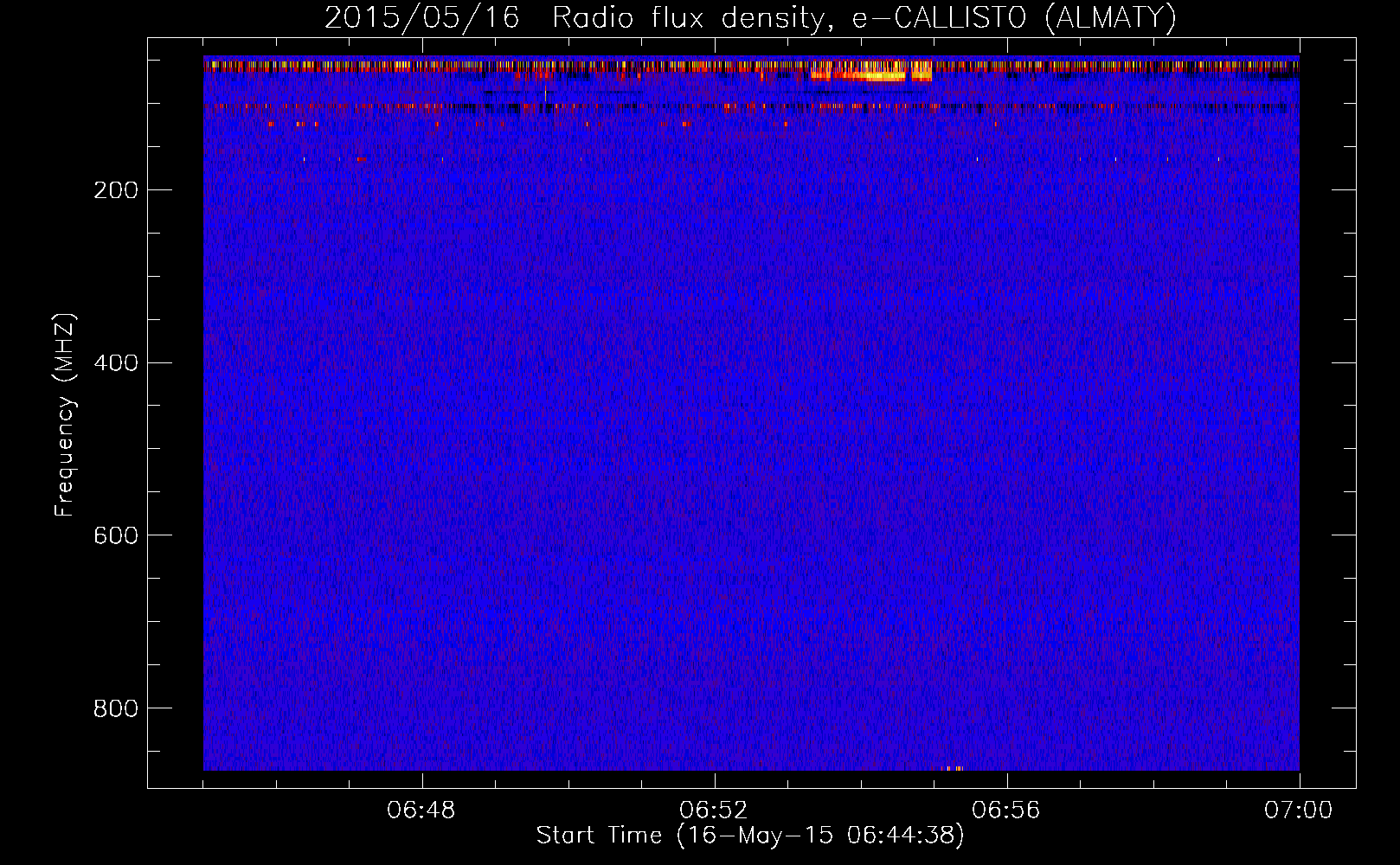
Task: Click the 07:00 time tick label
Action: point(1299,811)
